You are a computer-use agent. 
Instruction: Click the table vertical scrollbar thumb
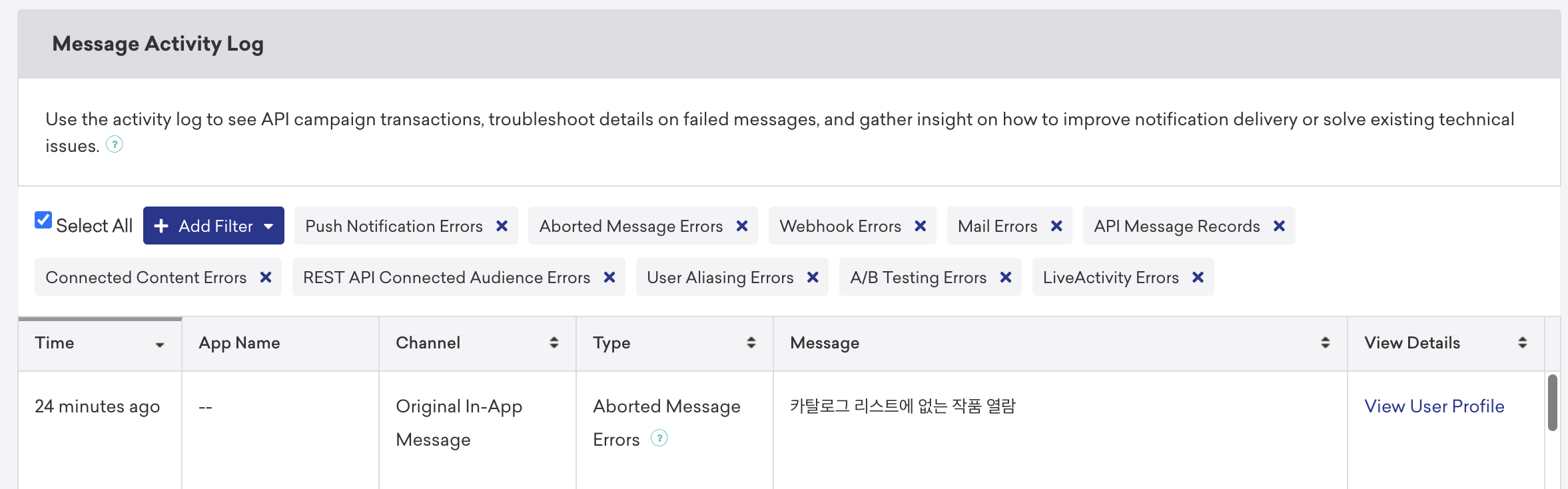(x=1553, y=402)
